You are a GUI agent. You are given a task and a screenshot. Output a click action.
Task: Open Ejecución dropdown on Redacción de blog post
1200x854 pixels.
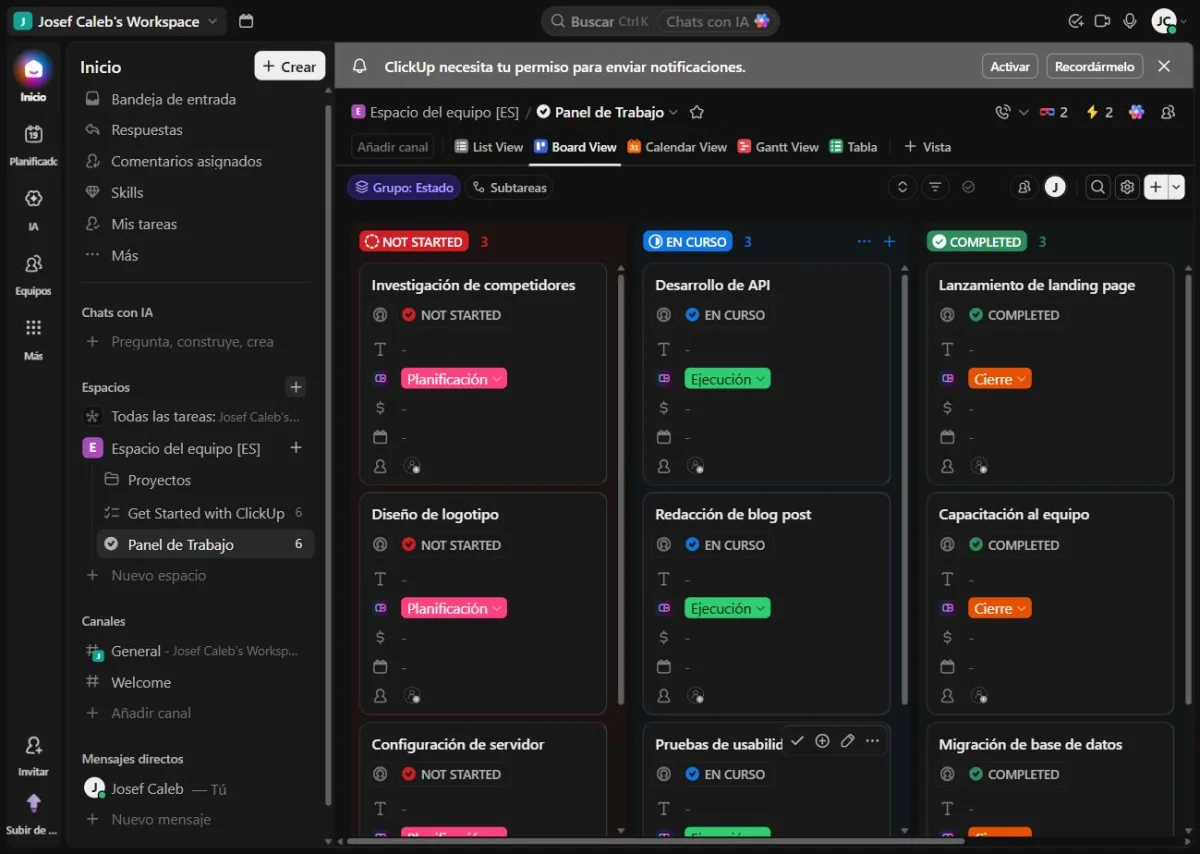coord(727,608)
